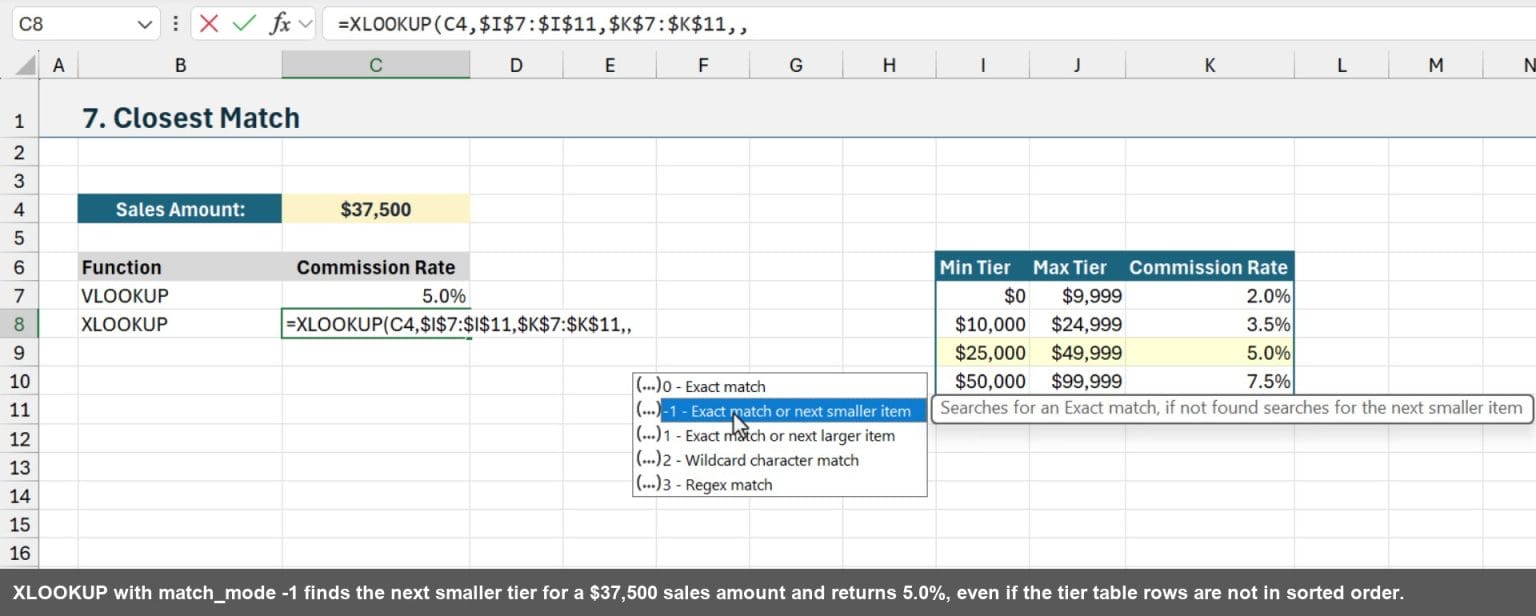Select the $9,999 Max Tier cell
Screen dimensions: 1536x616
point(1076,296)
